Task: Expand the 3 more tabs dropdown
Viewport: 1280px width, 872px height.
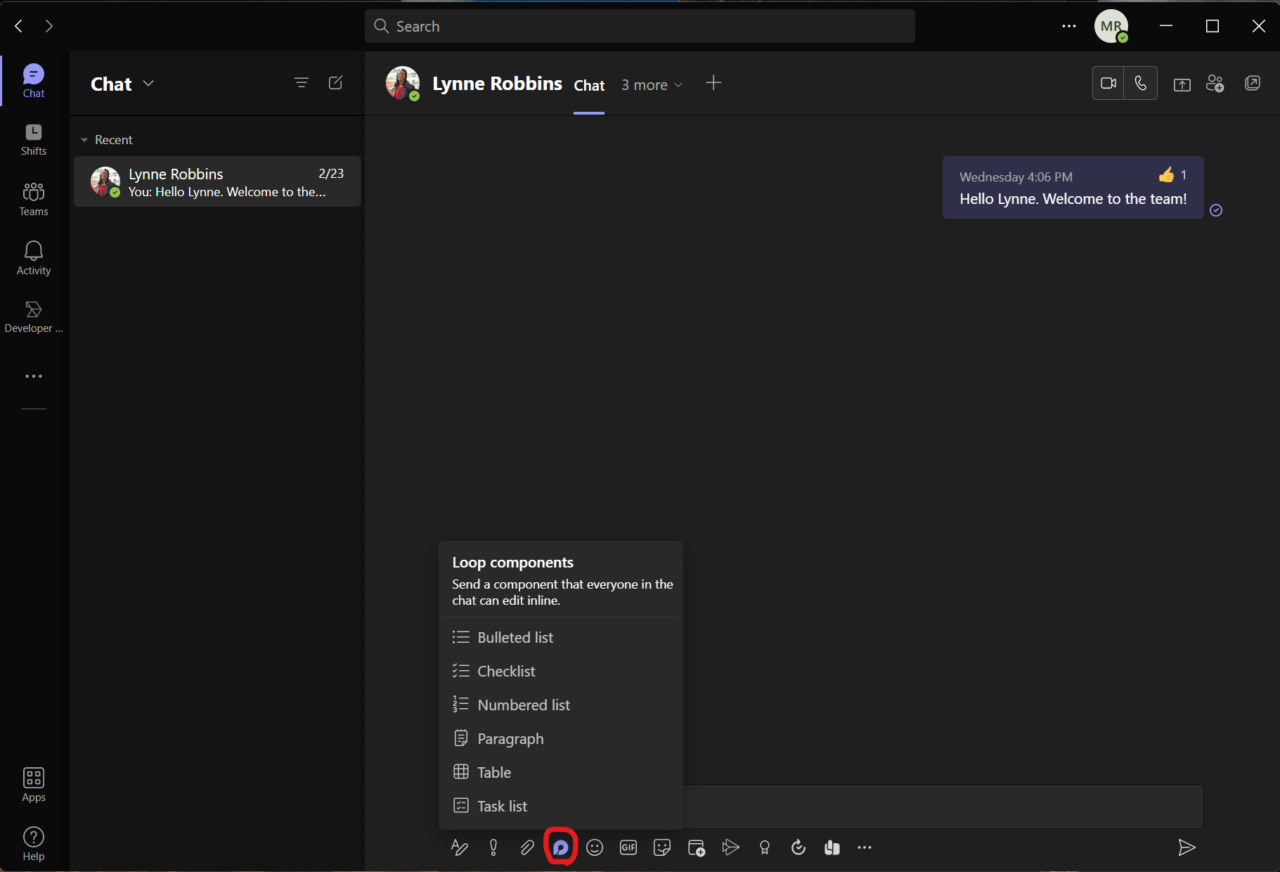Action: [x=652, y=85]
